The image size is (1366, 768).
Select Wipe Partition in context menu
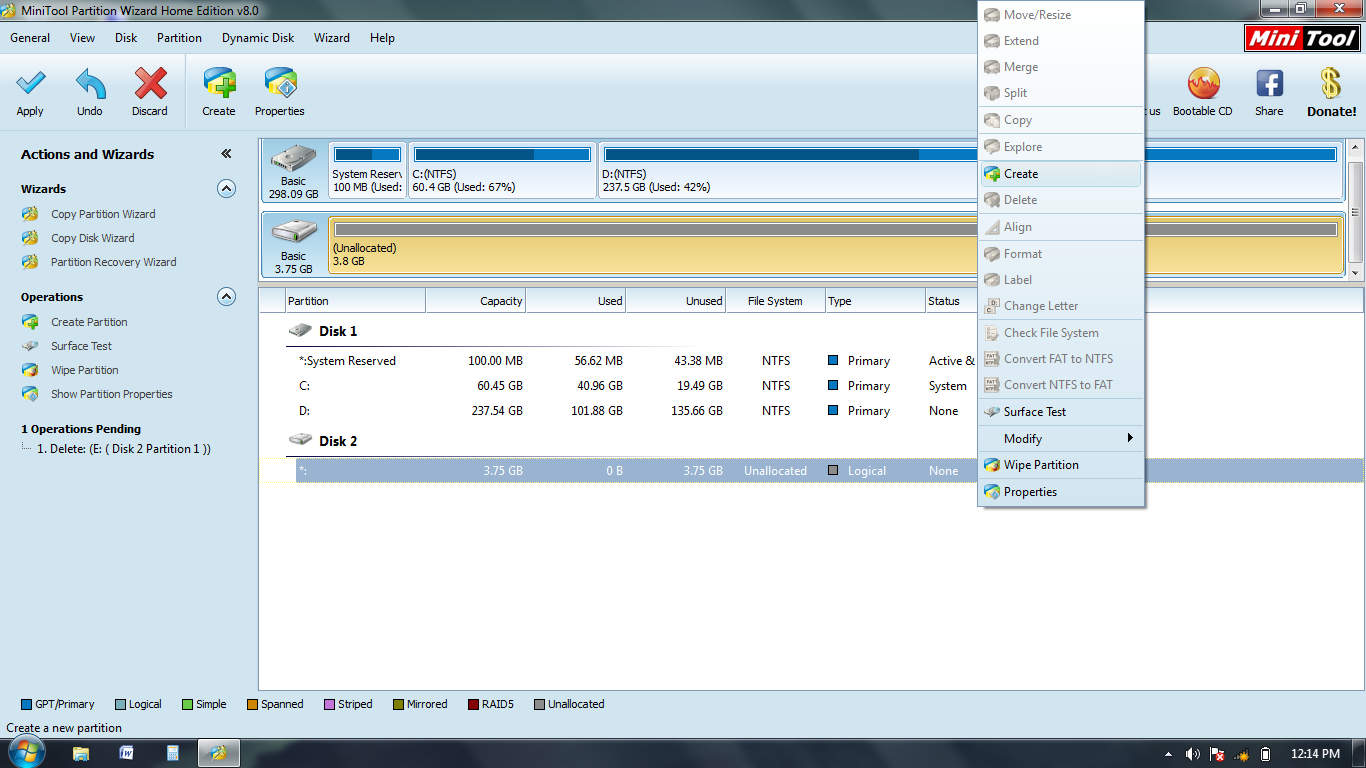(x=1061, y=465)
